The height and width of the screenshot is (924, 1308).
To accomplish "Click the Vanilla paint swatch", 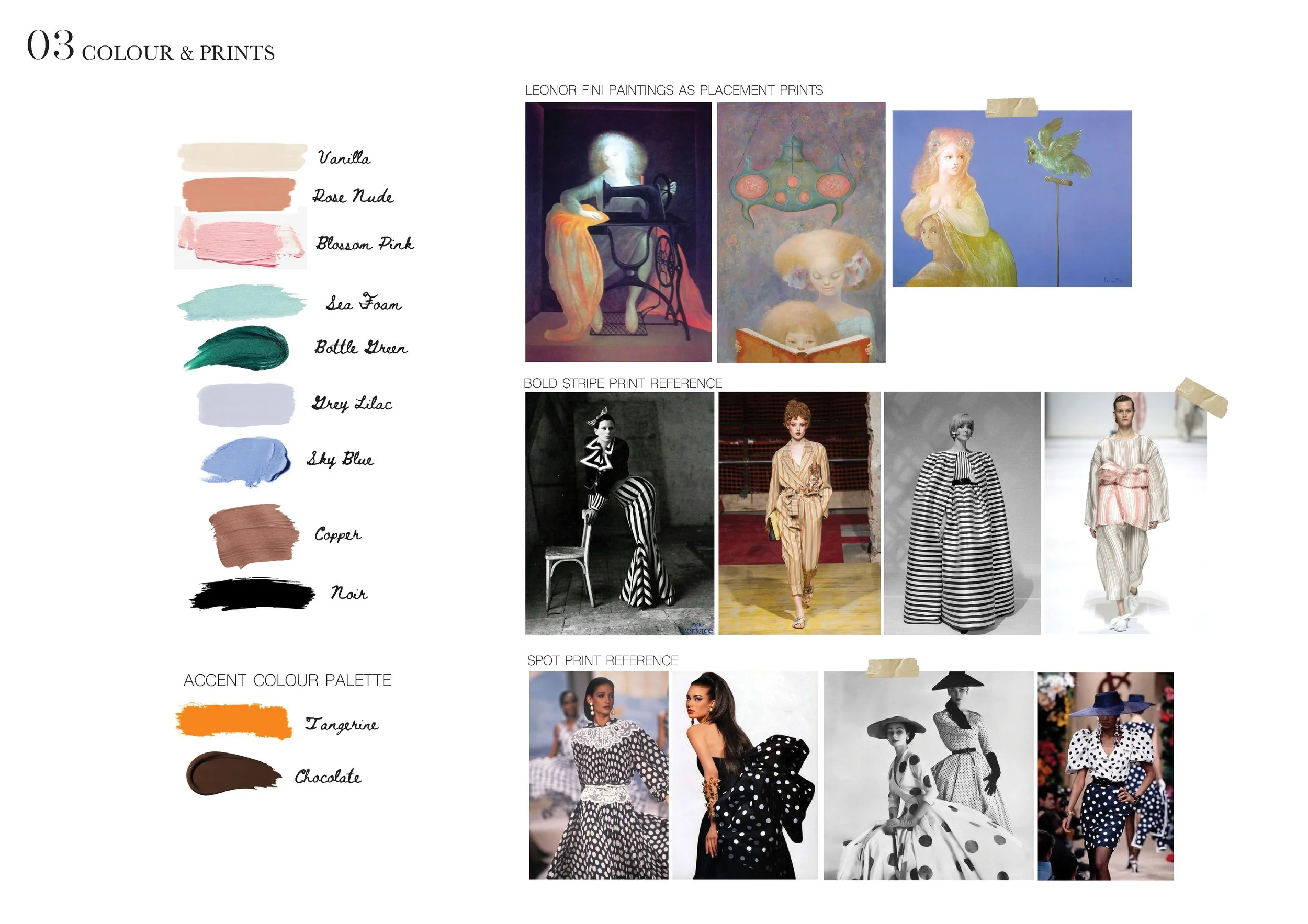I will (242, 157).
